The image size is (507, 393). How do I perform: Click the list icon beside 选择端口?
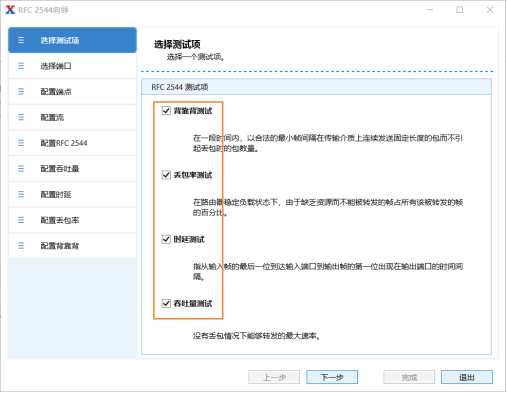point(21,66)
